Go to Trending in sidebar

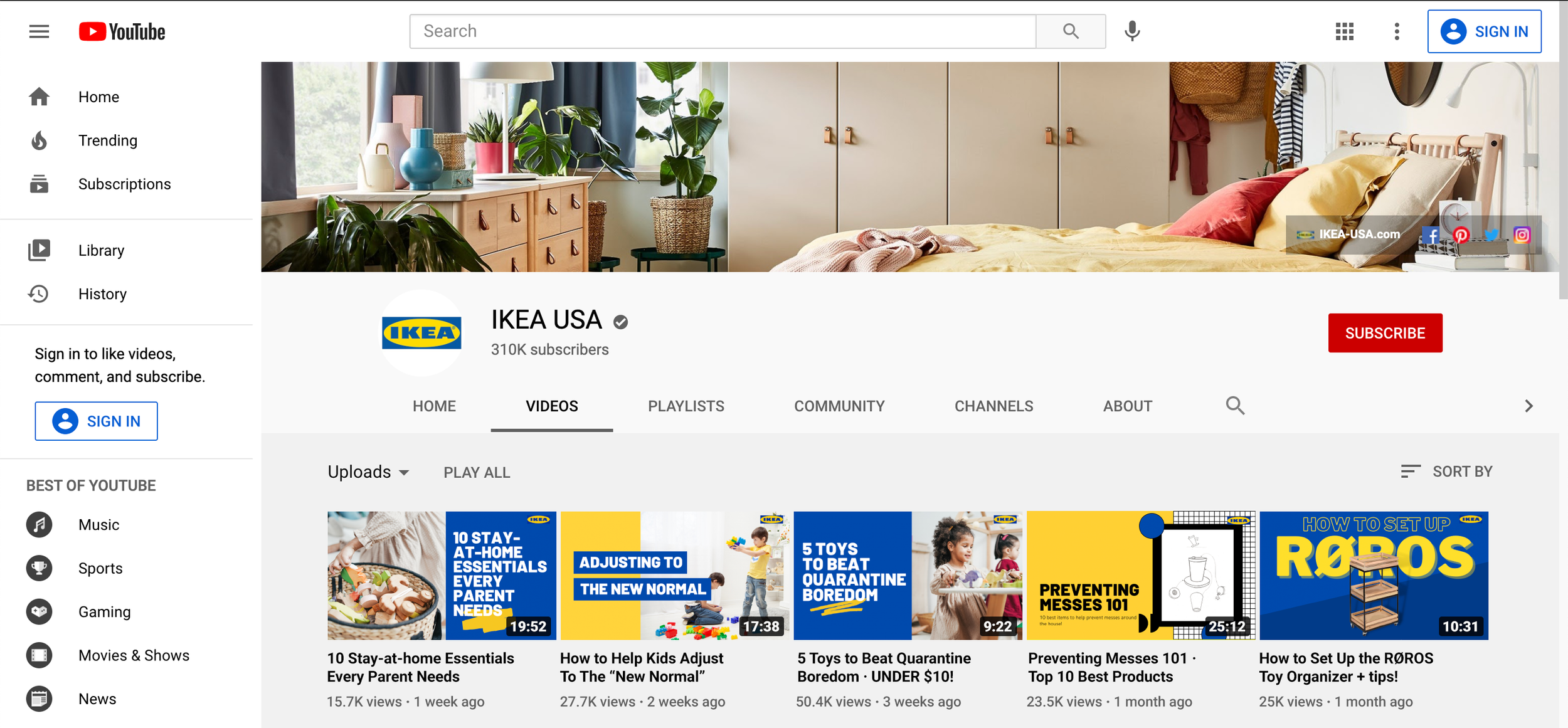pos(107,140)
